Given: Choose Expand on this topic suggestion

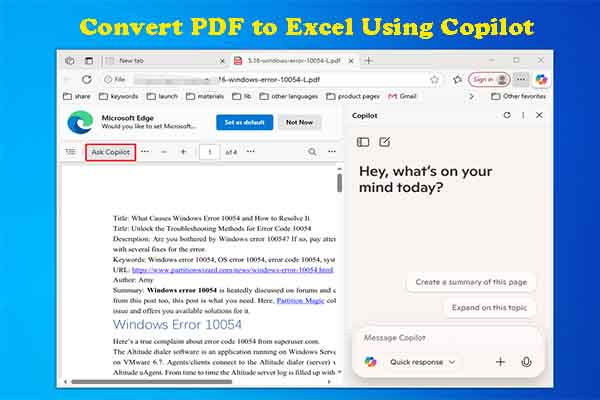Looking at the screenshot, I should (489, 308).
